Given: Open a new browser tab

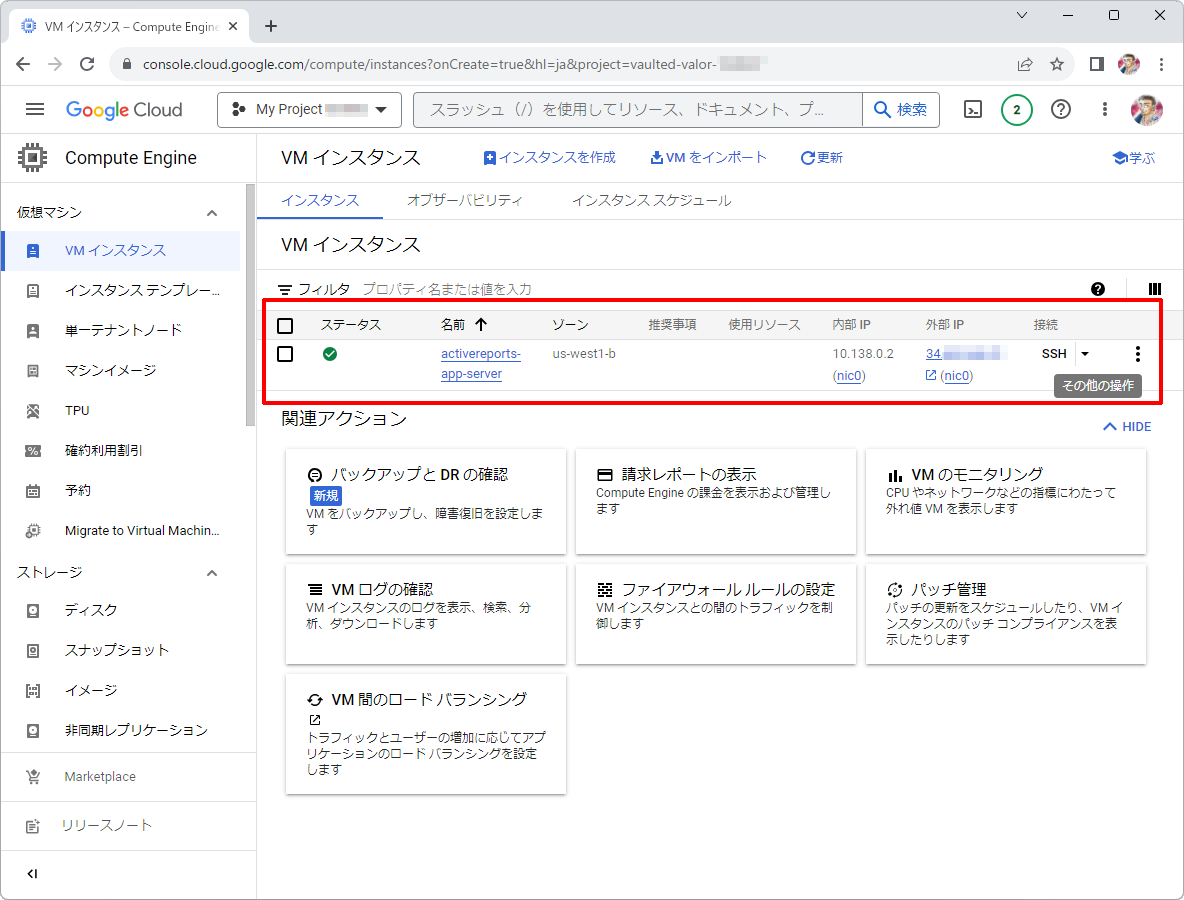Looking at the screenshot, I should (271, 26).
